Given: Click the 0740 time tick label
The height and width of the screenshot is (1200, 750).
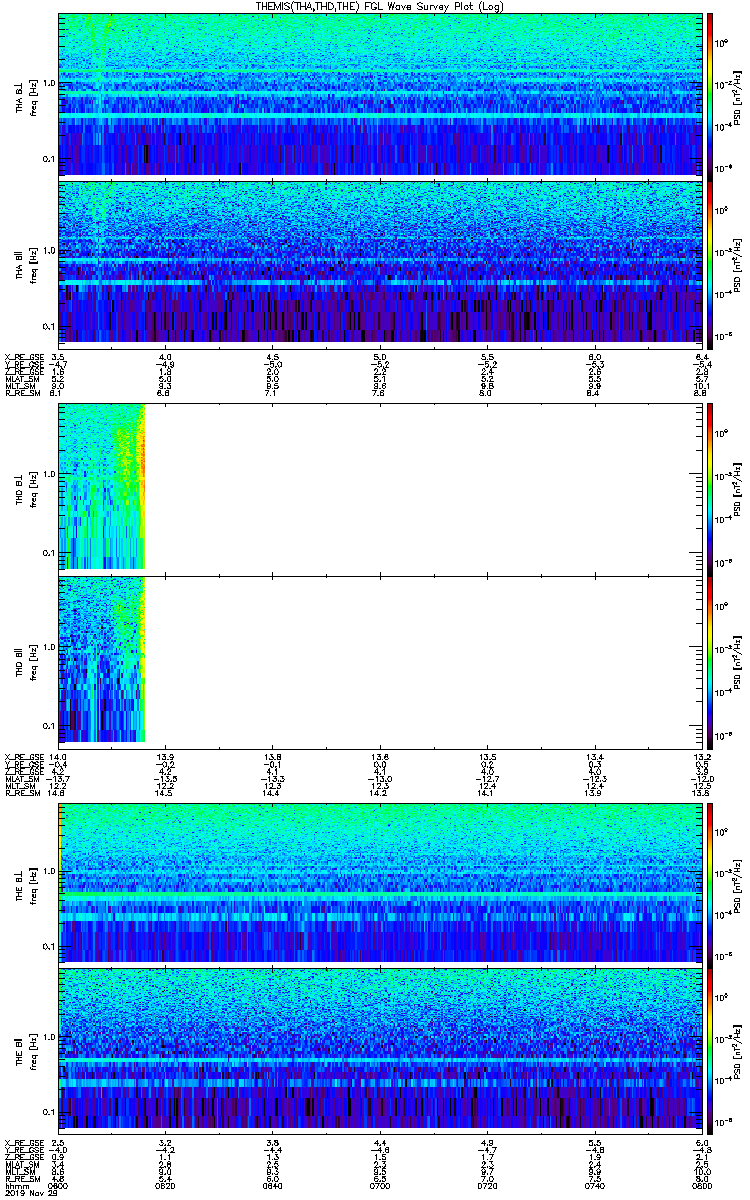Looking at the screenshot, I should 594,1186.
